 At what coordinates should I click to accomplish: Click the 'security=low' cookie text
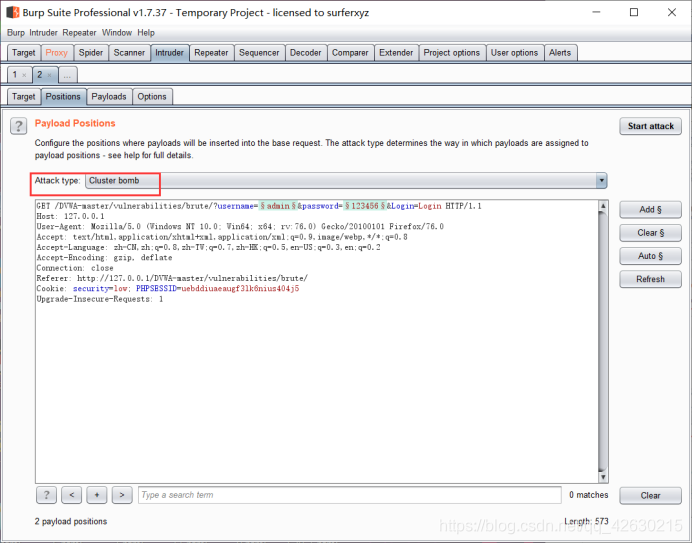coord(100,289)
